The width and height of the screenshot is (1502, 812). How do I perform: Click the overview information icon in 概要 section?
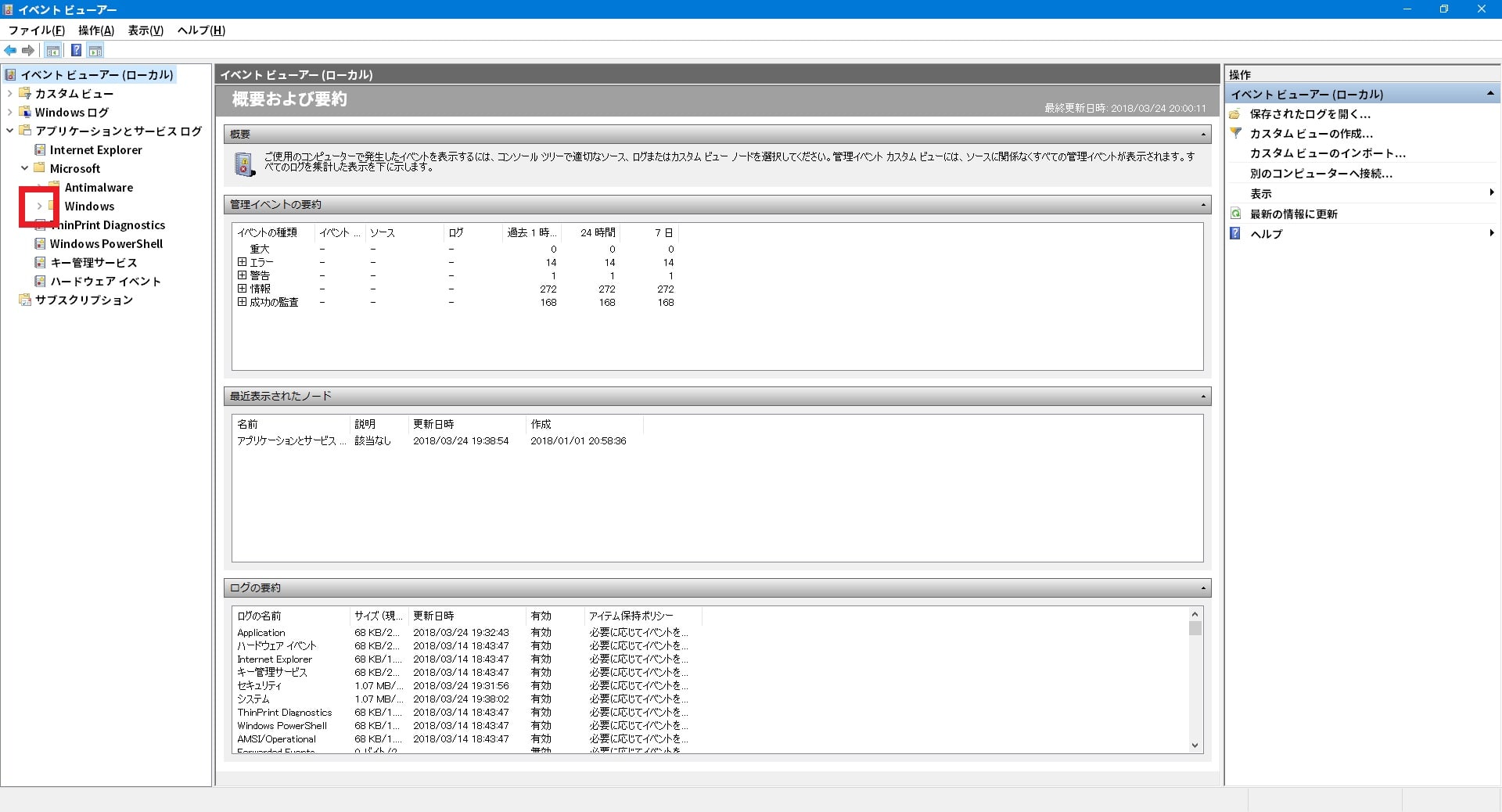pyautogui.click(x=243, y=164)
